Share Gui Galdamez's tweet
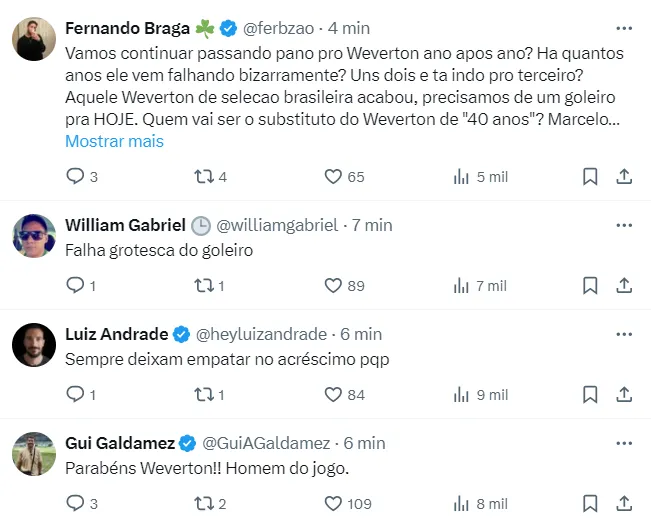 pyautogui.click(x=623, y=504)
